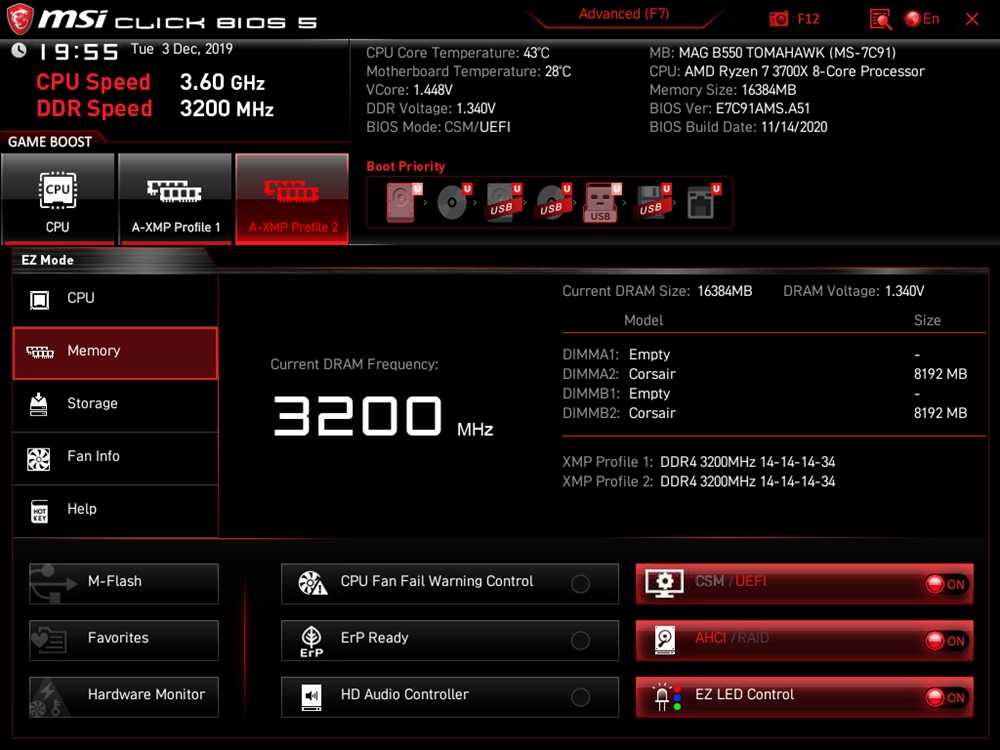Select the optical disc boot priority icon

[452, 203]
